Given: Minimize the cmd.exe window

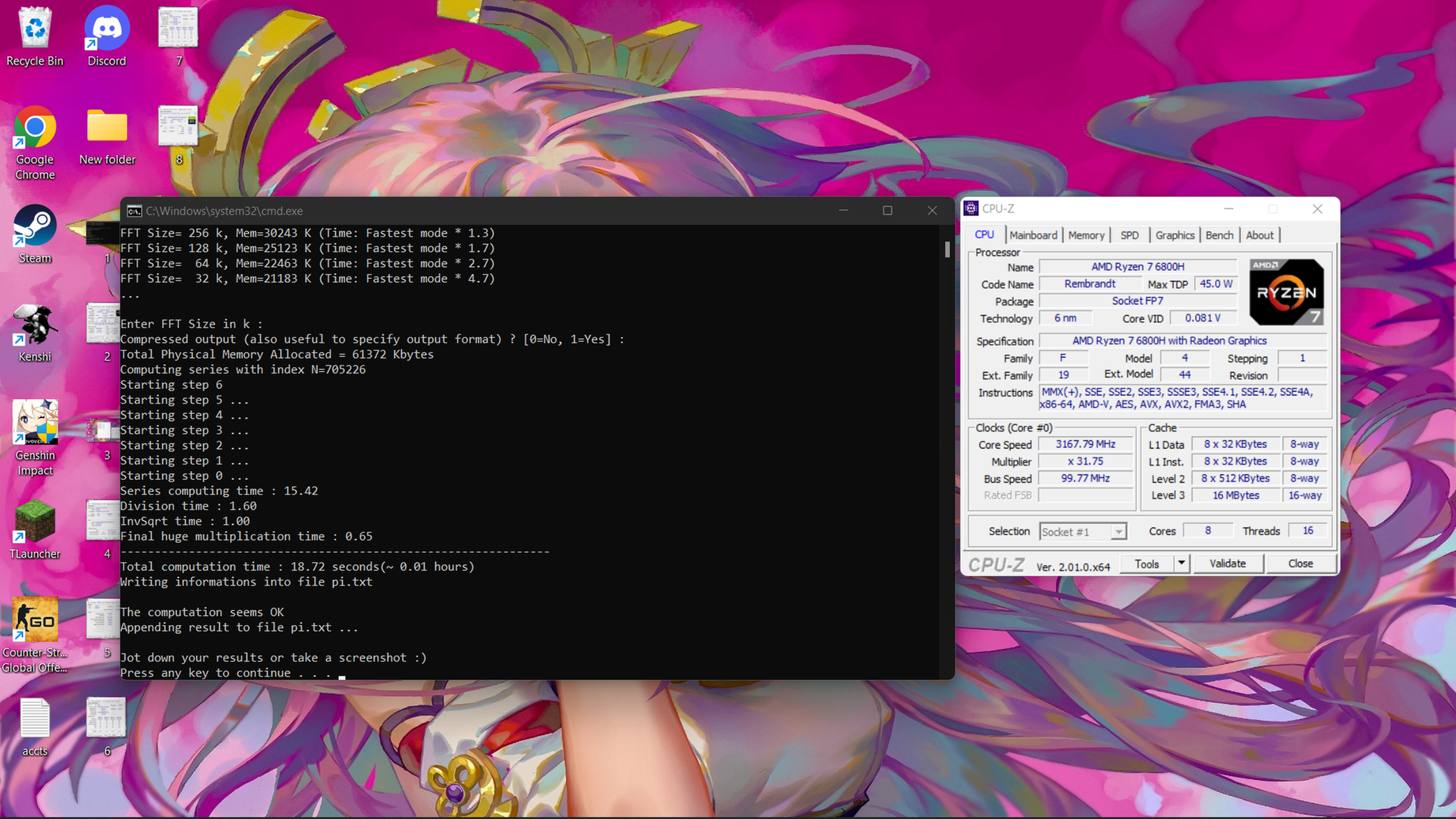Looking at the screenshot, I should [x=843, y=211].
